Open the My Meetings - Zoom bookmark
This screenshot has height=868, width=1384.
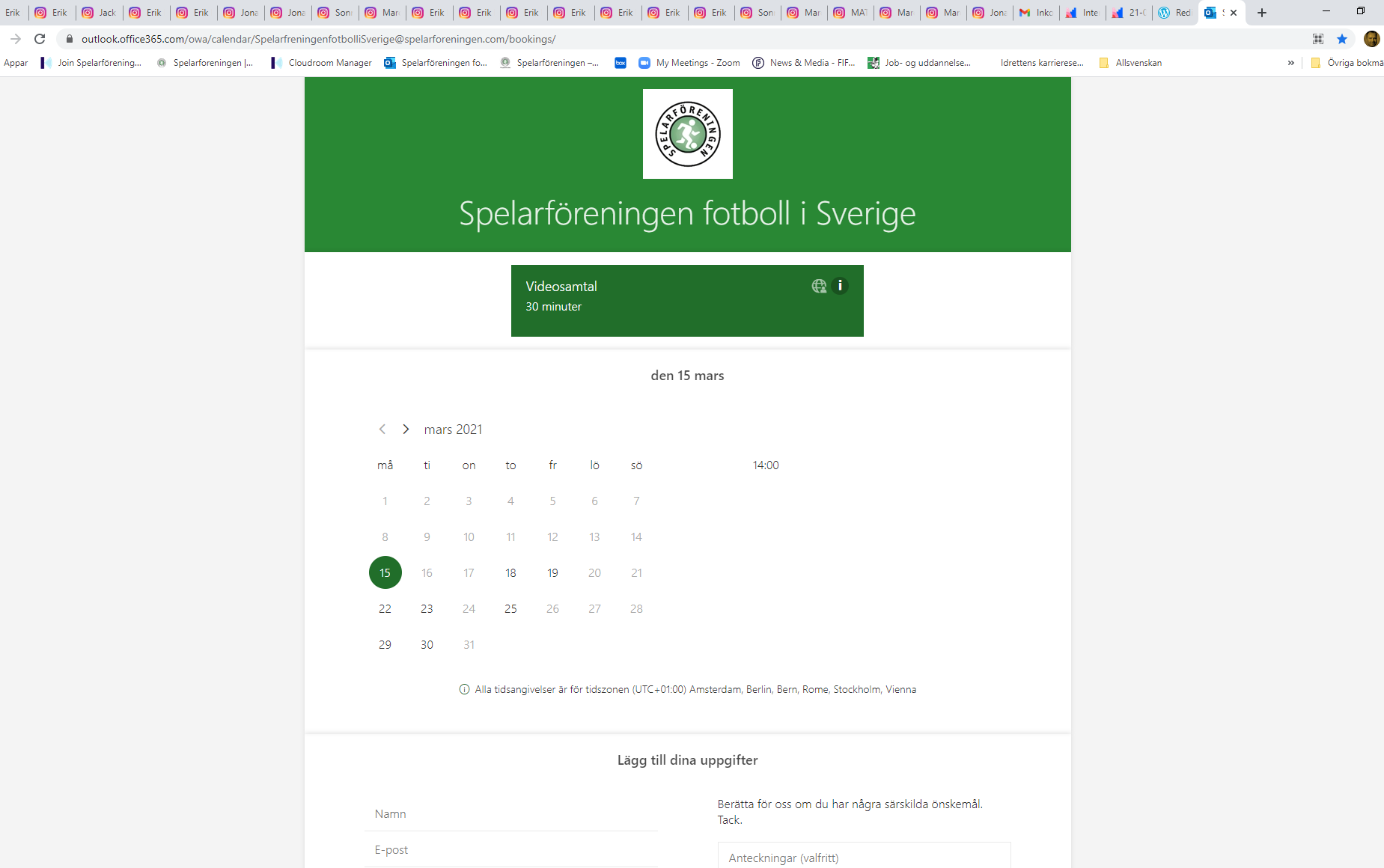[x=689, y=63]
